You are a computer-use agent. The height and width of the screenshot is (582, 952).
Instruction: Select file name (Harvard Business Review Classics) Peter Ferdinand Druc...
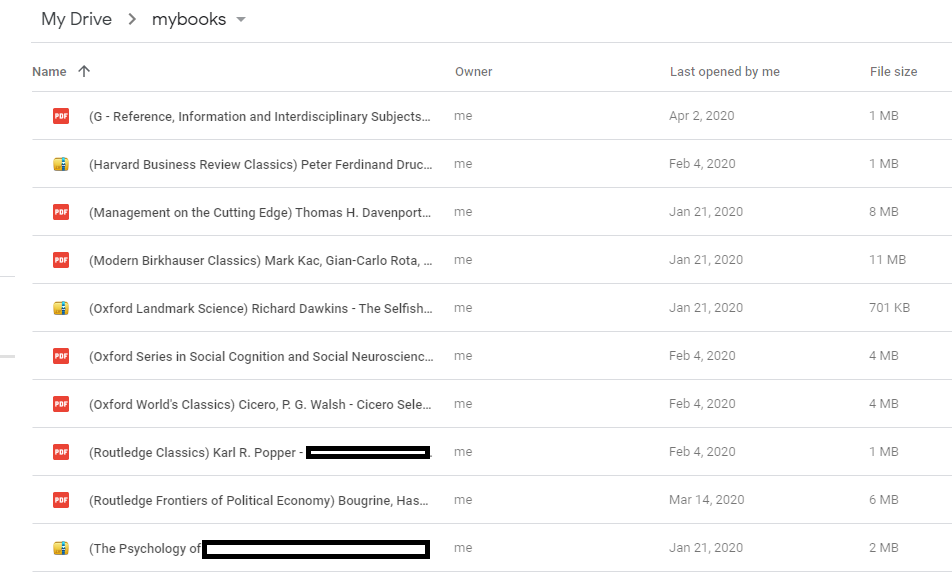(x=260, y=164)
